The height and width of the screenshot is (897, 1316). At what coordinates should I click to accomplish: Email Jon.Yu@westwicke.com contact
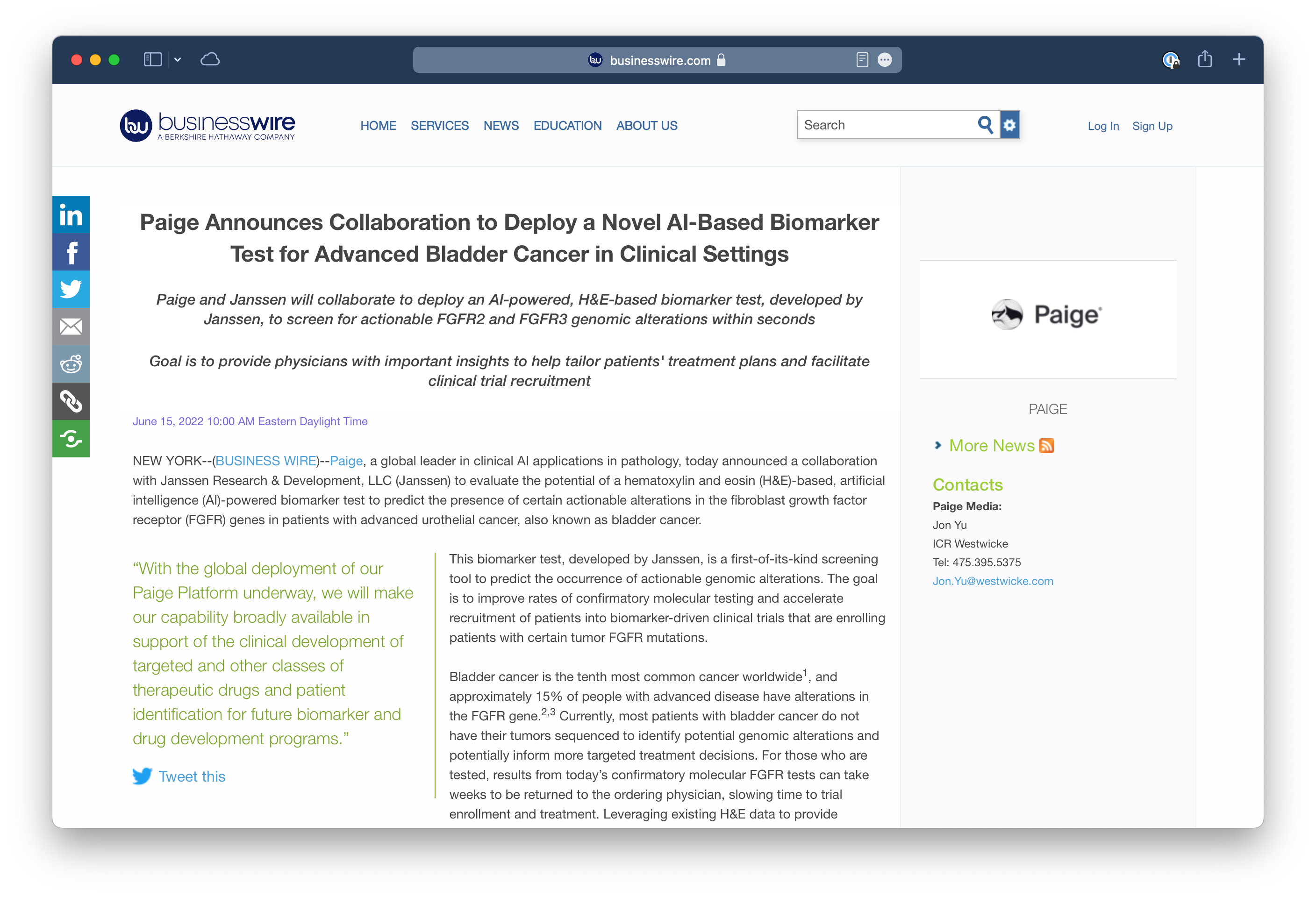pos(993,581)
